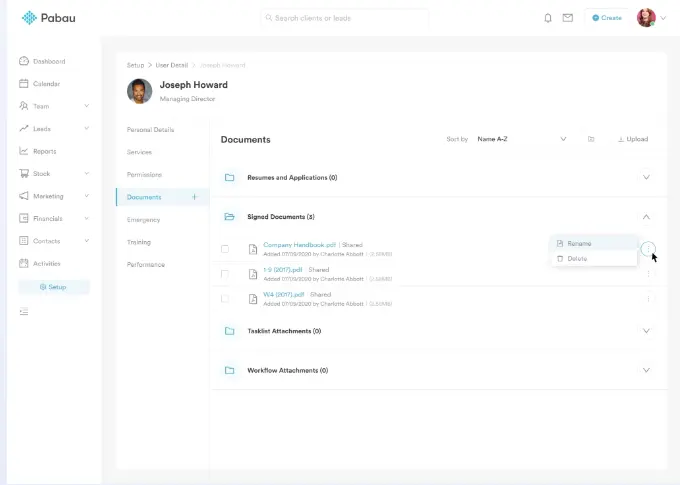This screenshot has width=680, height=485.
Task: Choose Rename from the context menu
Action: [x=579, y=244]
